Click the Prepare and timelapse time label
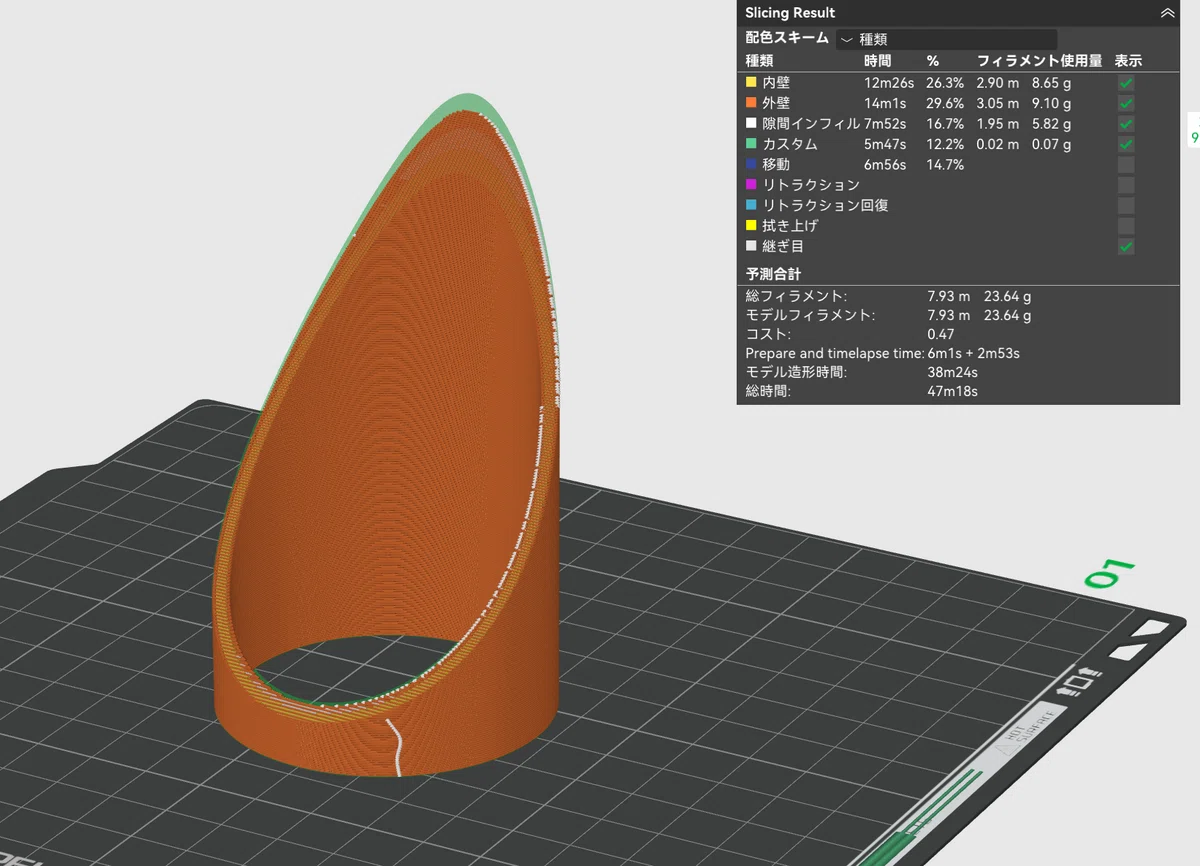The width and height of the screenshot is (1200, 866). [x=834, y=353]
